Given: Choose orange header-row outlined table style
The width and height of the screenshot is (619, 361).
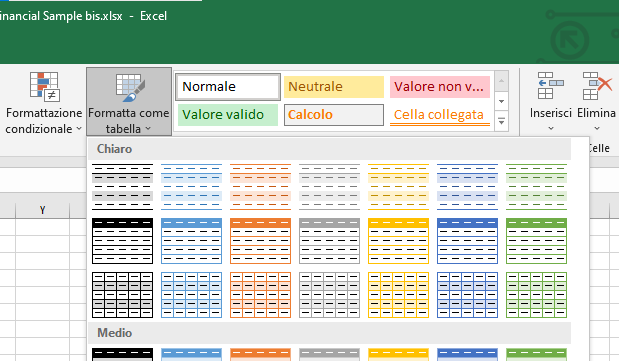Looking at the screenshot, I should (261, 241).
